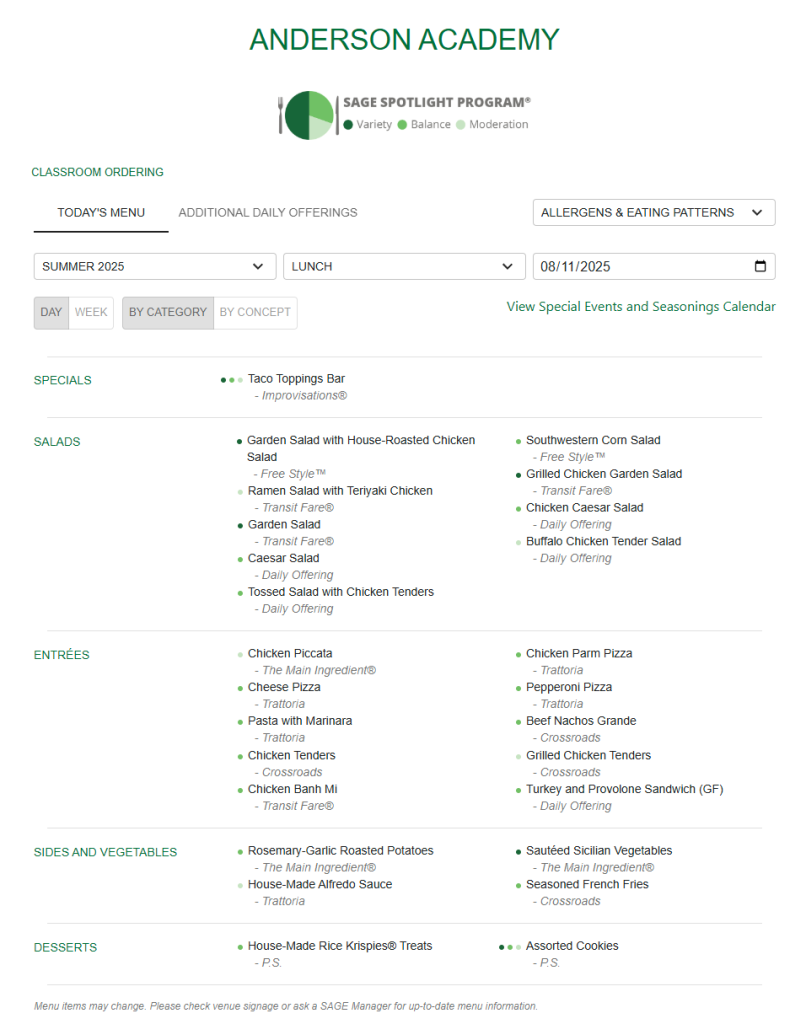This screenshot has height=1024, width=806.
Task: Select Grilled Chicken Tenders entrée
Action: click(588, 755)
